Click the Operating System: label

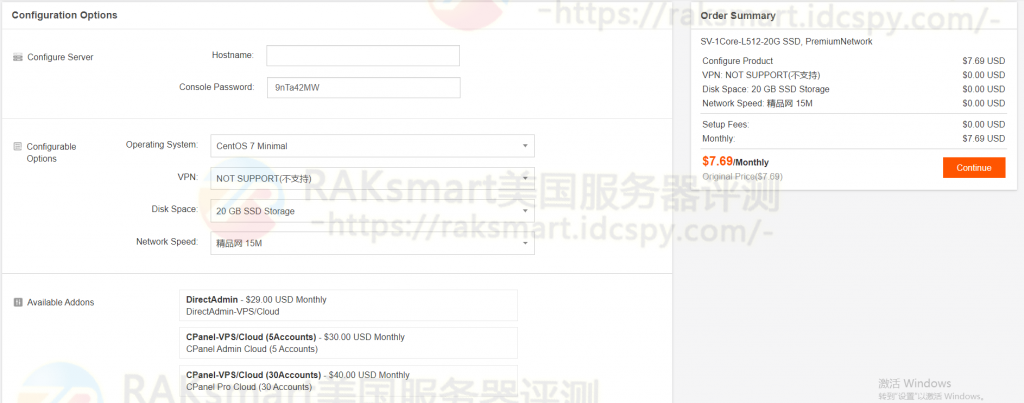(162, 144)
